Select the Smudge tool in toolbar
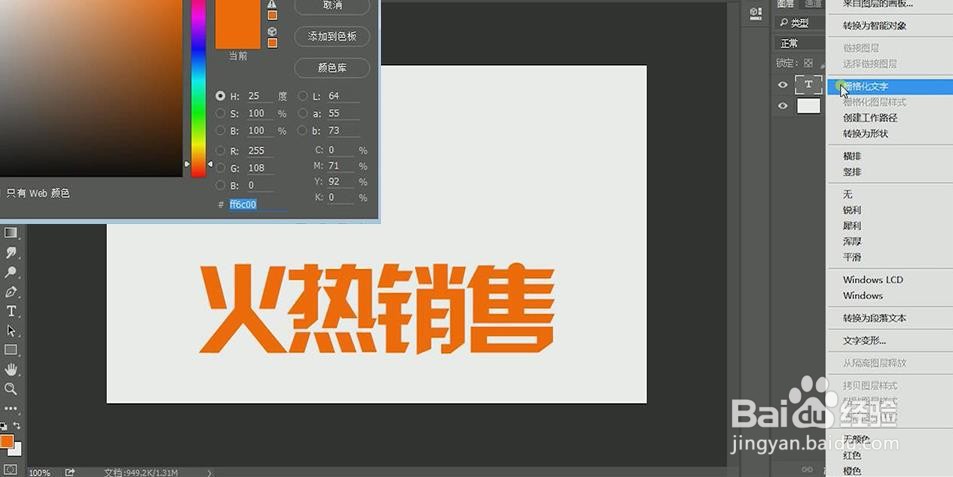The image size is (953, 477). point(10,252)
